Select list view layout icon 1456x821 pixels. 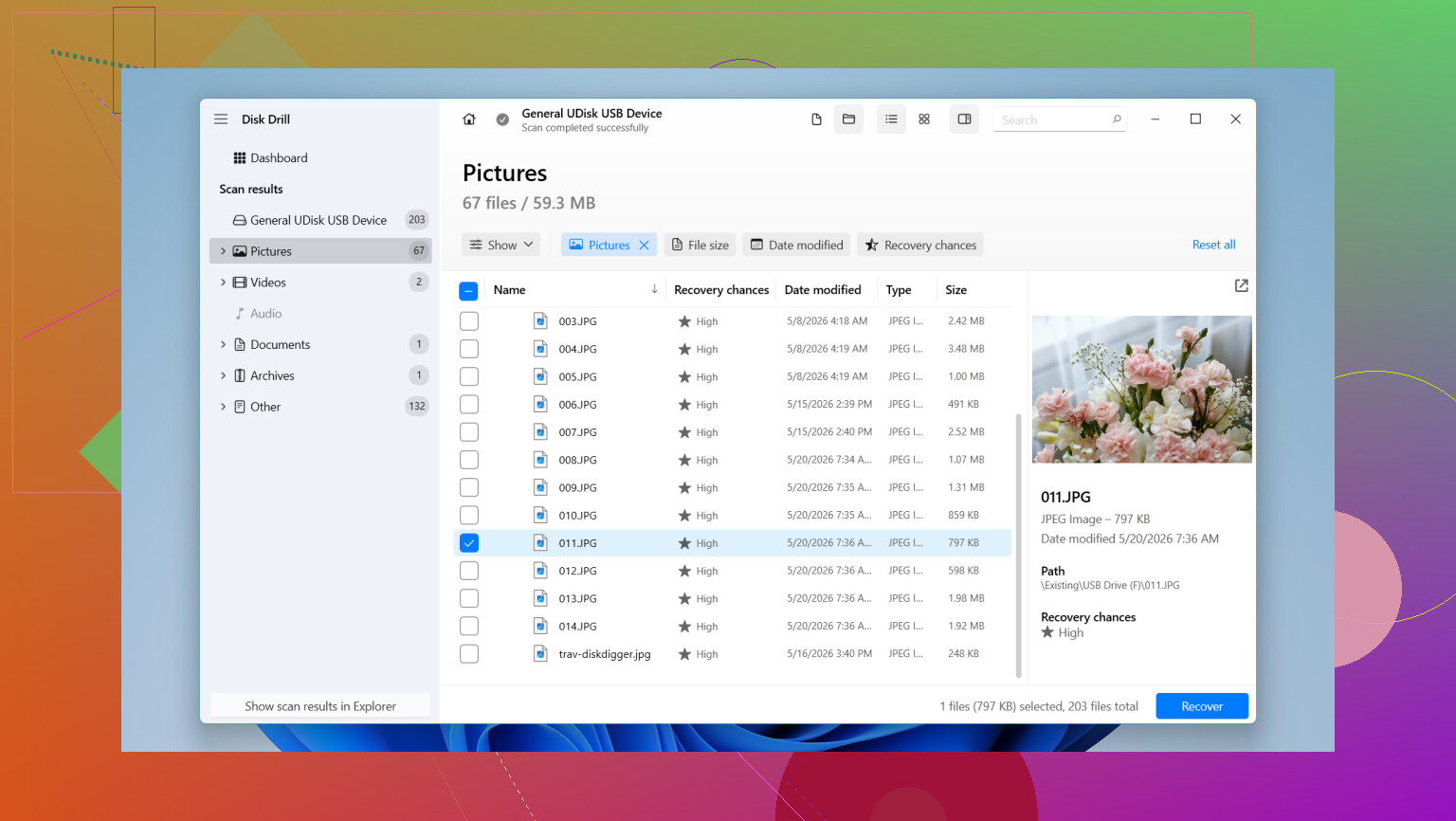[891, 119]
